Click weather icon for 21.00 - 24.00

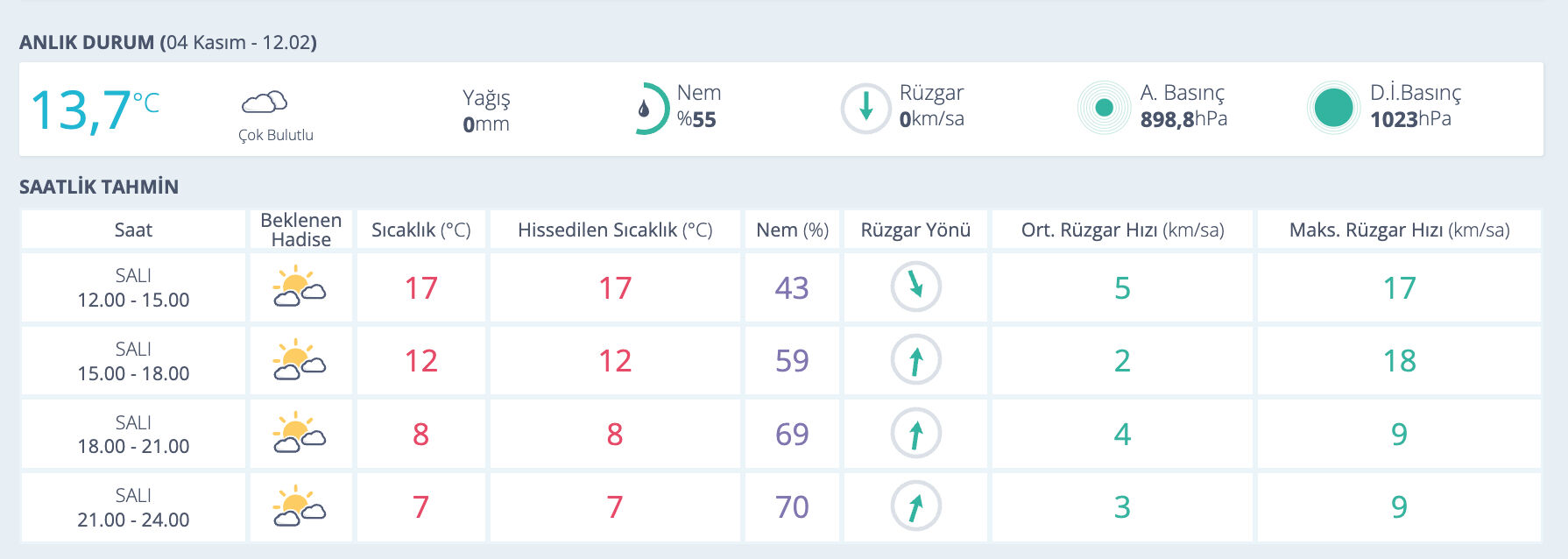(300, 507)
